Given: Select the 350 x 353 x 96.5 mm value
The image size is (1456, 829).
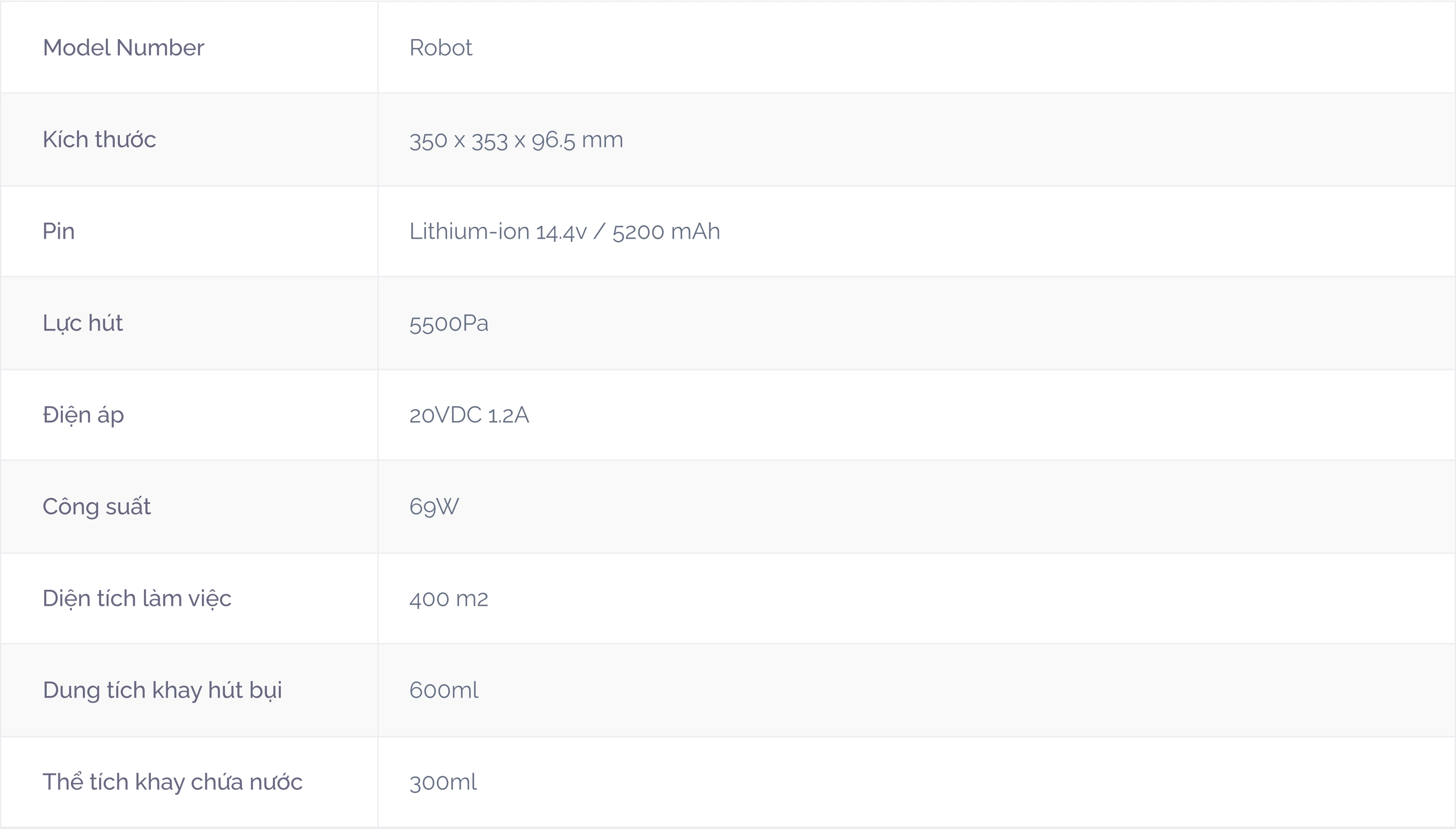Looking at the screenshot, I should (x=516, y=140).
